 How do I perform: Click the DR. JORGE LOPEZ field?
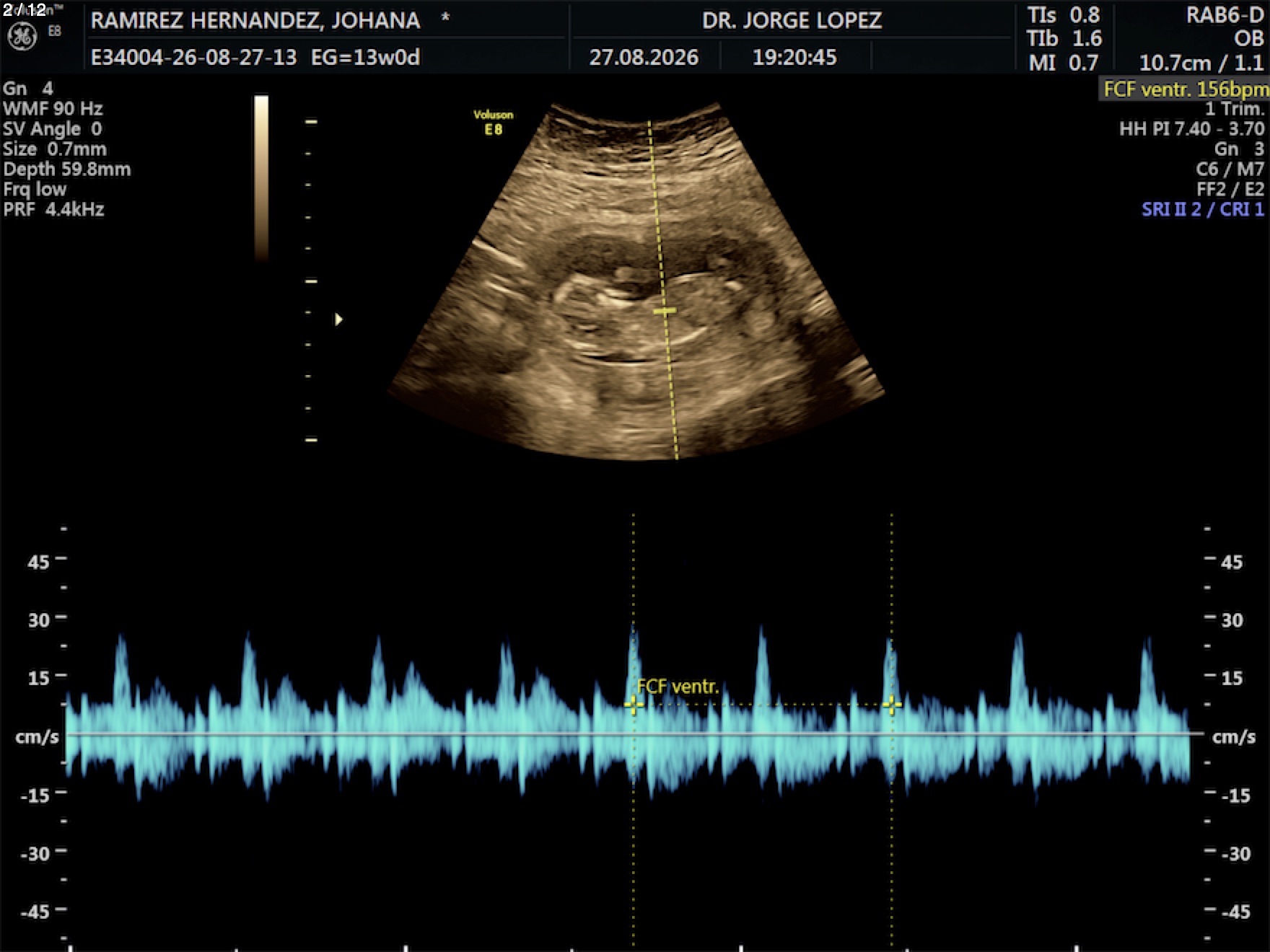tap(792, 20)
